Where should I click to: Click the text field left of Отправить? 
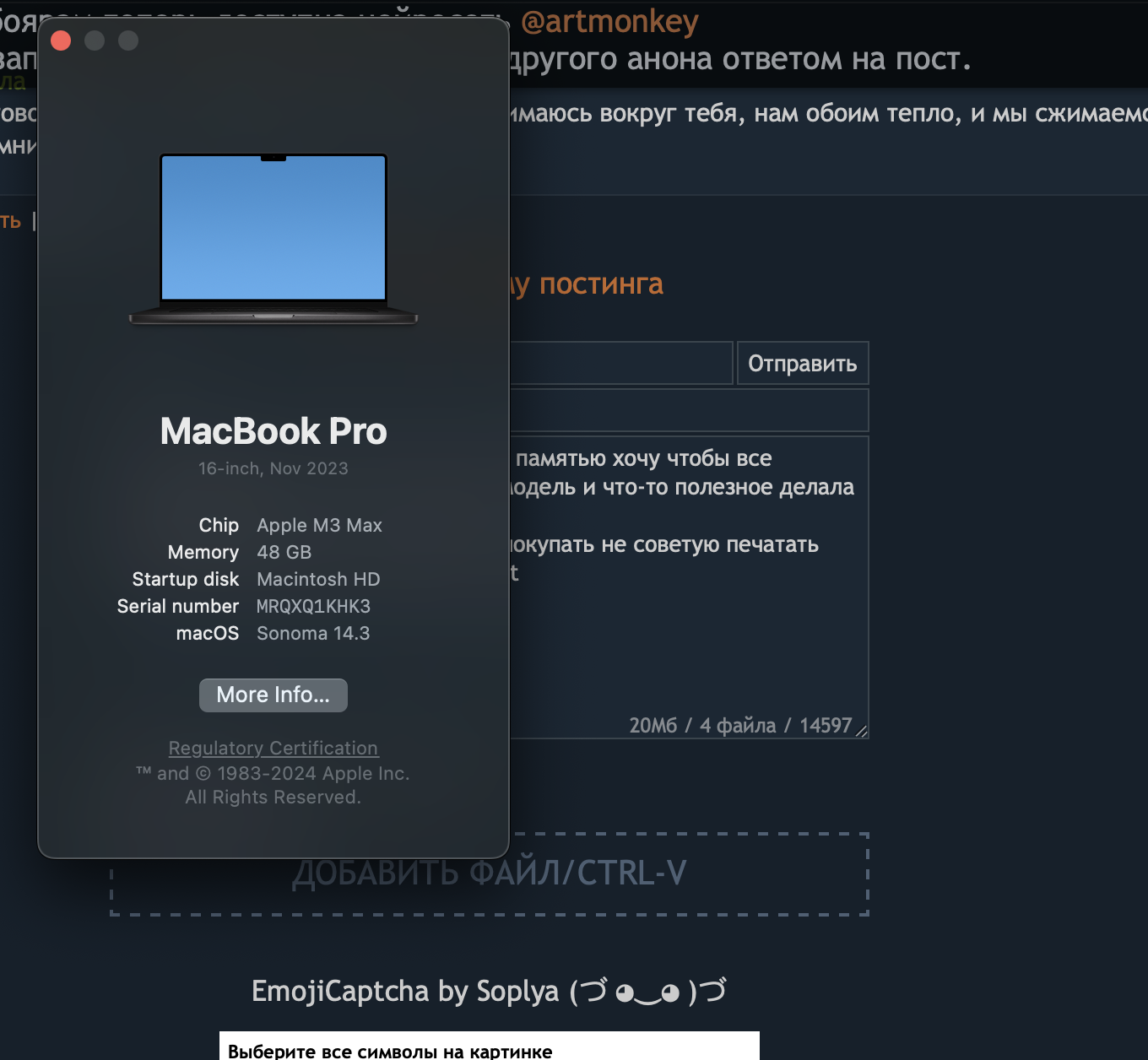coord(620,363)
